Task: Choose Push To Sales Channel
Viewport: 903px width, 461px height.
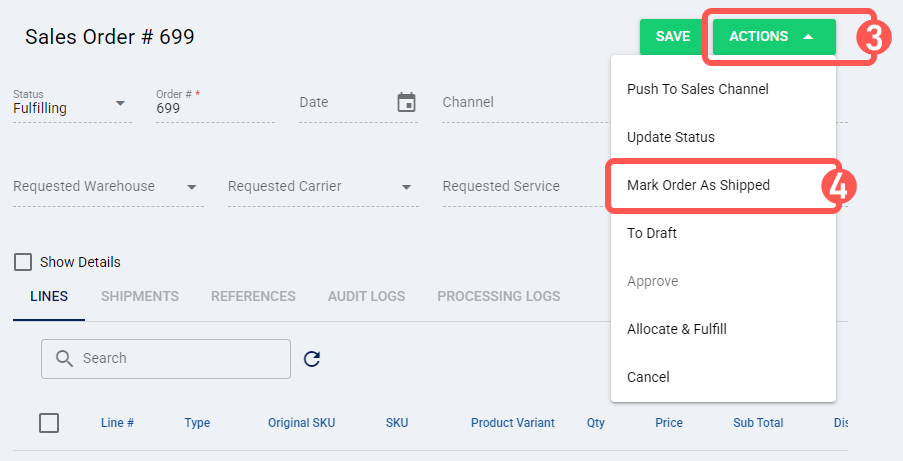Action: click(723, 89)
